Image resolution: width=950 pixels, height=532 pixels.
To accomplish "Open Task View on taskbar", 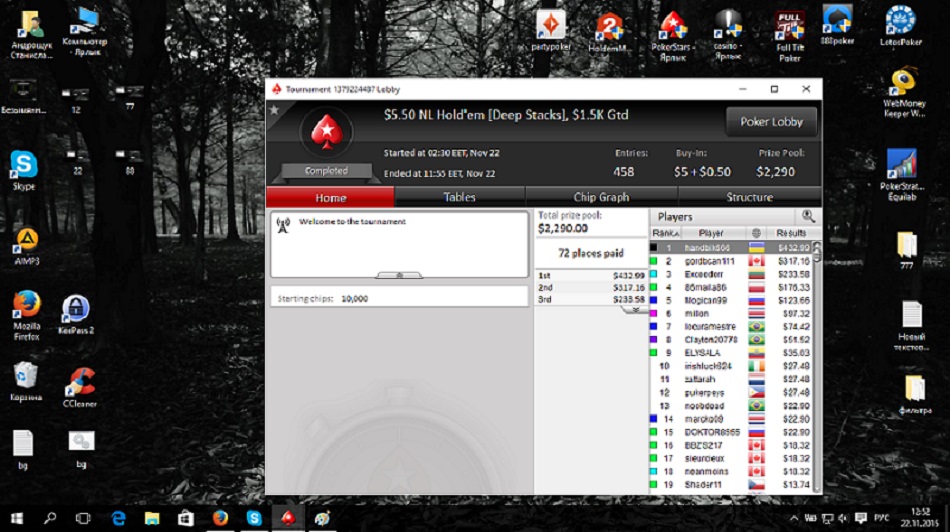I will coord(83,518).
